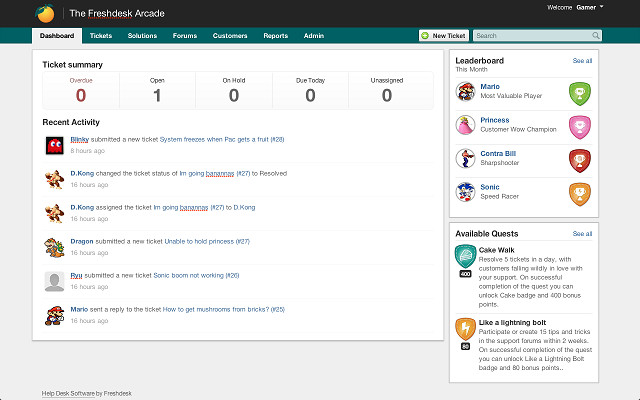Screen dimensions: 640x400
Task: Click the search magnifier icon
Action: 596,36
